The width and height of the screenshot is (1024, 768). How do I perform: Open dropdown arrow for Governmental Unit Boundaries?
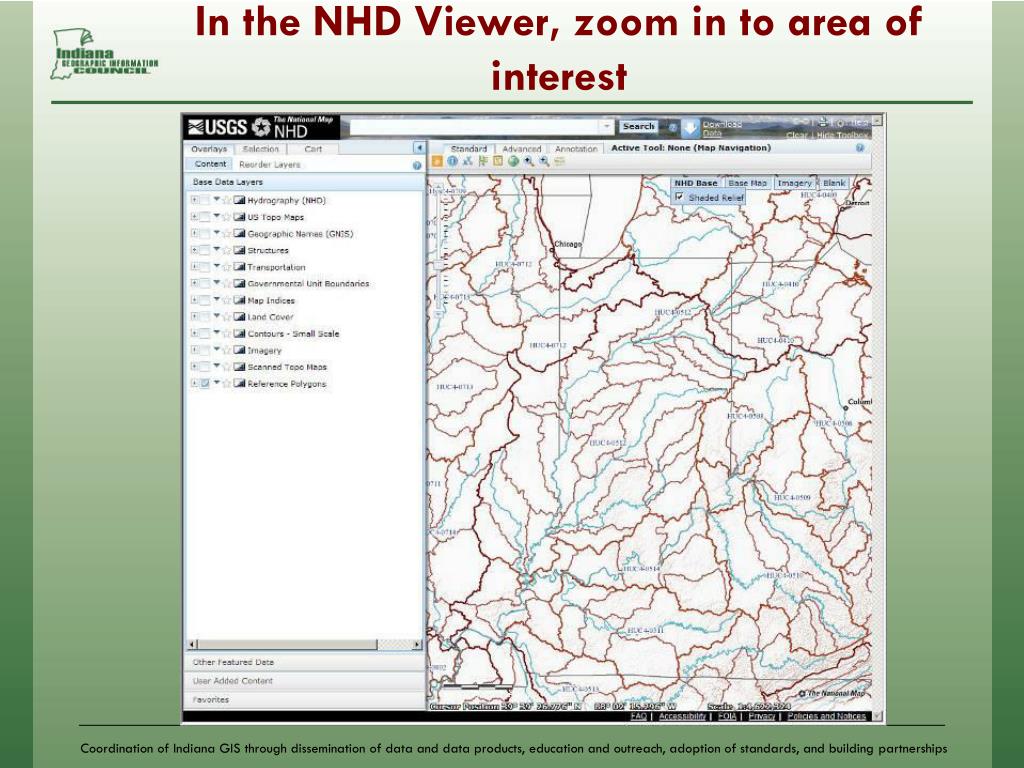pos(216,283)
